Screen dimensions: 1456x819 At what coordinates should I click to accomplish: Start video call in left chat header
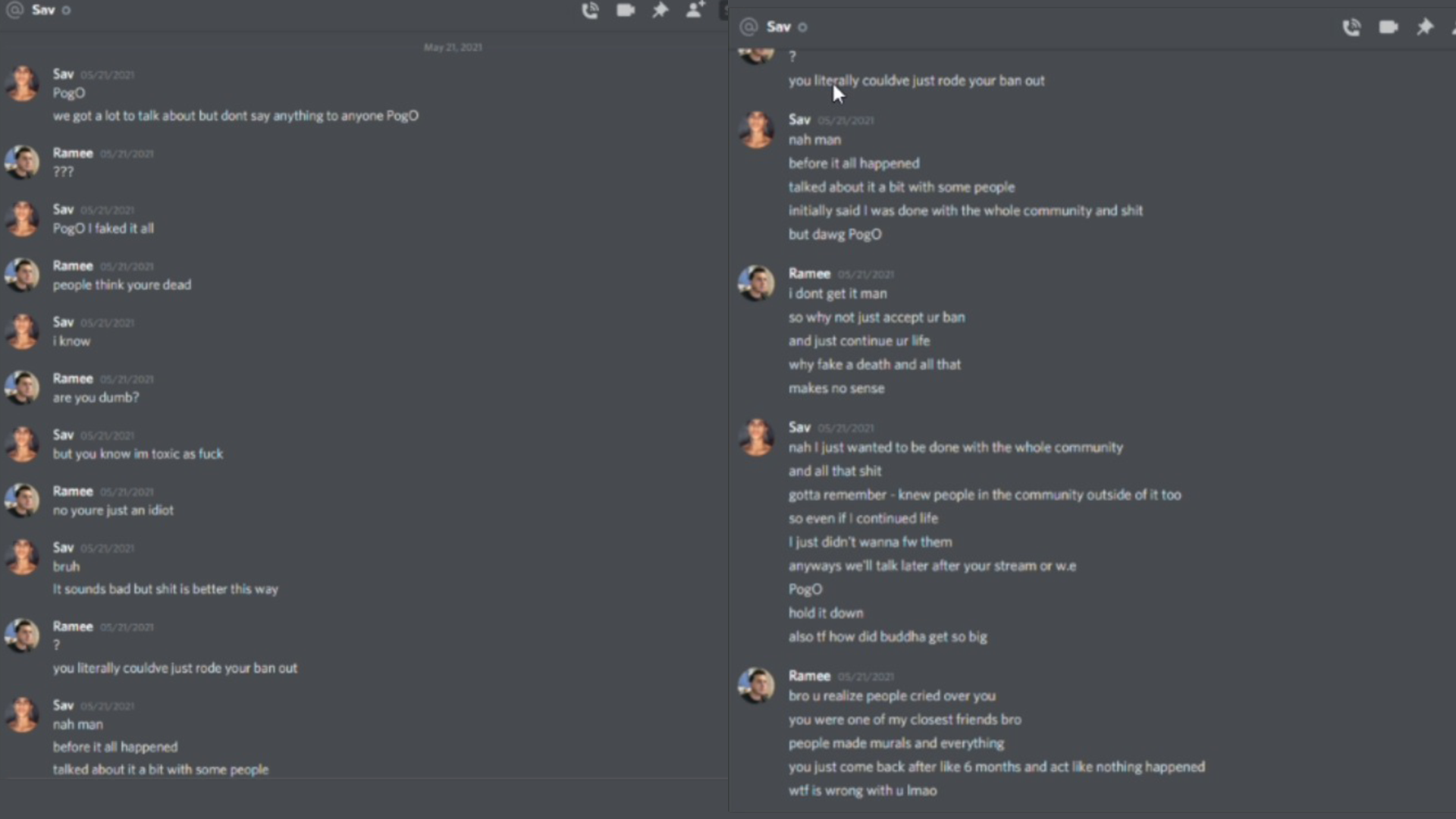tap(626, 10)
